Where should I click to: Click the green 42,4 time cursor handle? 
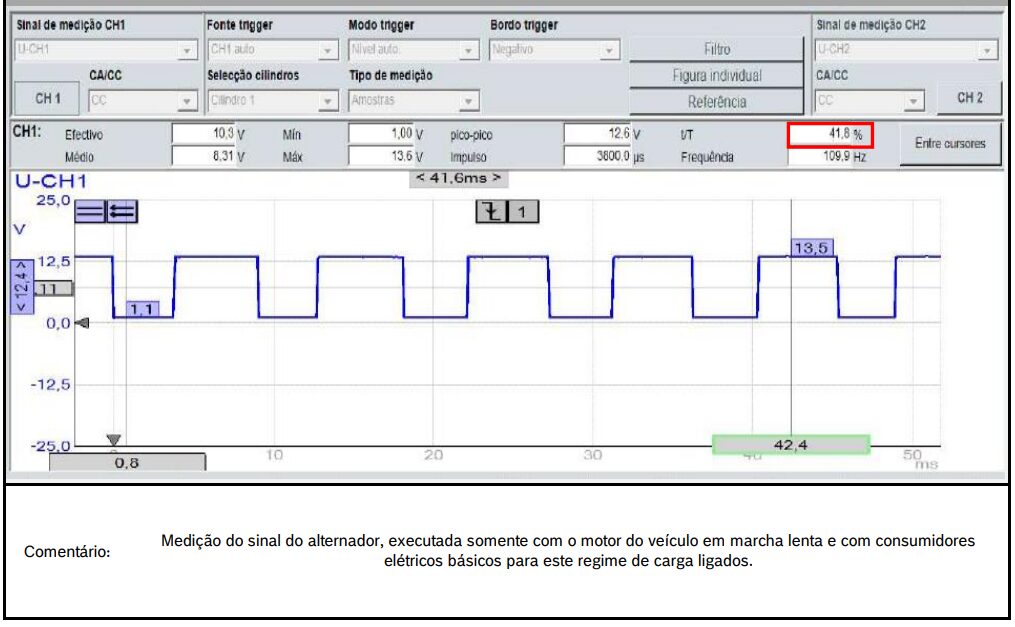pyautogui.click(x=790, y=443)
